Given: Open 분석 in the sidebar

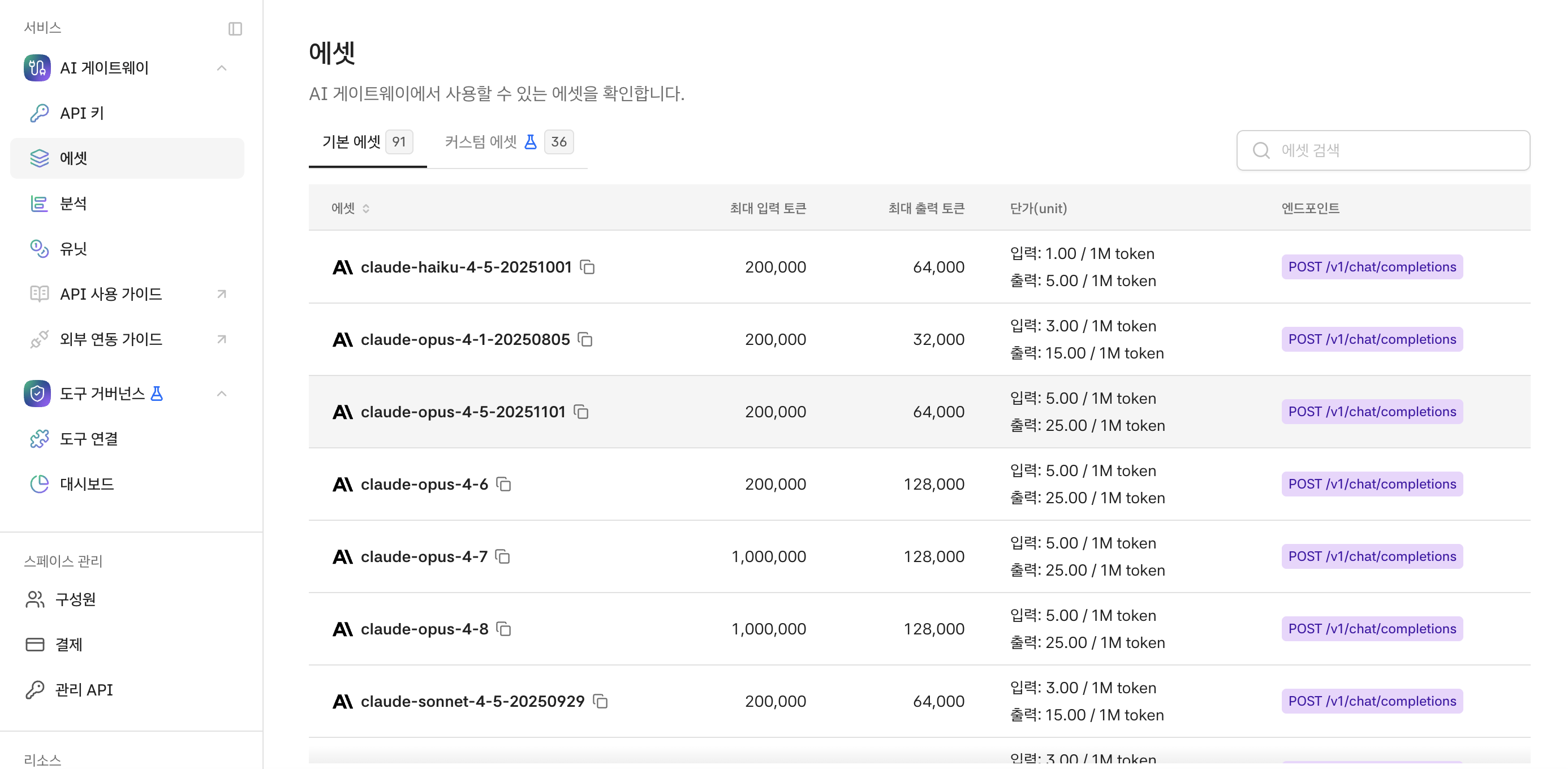Looking at the screenshot, I should coord(127,204).
